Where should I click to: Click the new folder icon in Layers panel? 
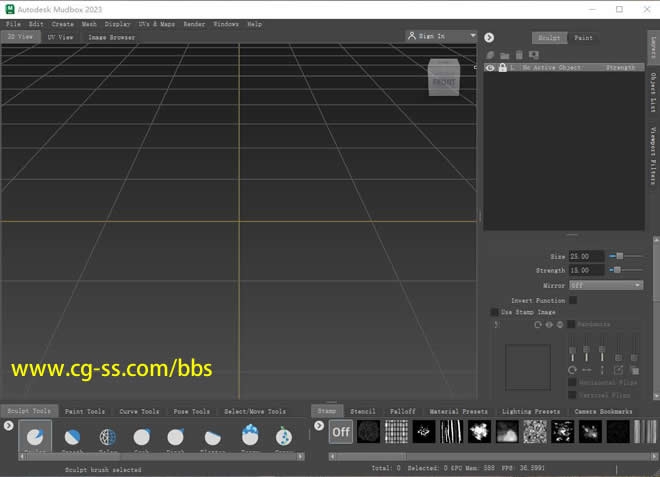(x=505, y=55)
